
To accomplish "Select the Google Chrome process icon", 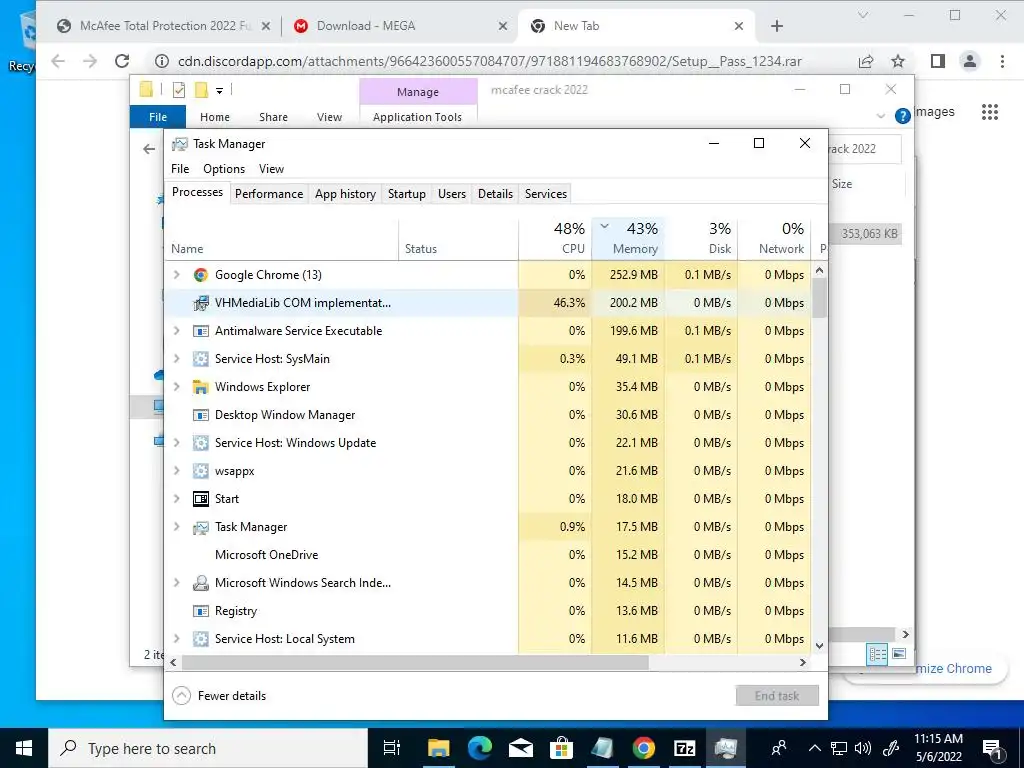I will [200, 275].
